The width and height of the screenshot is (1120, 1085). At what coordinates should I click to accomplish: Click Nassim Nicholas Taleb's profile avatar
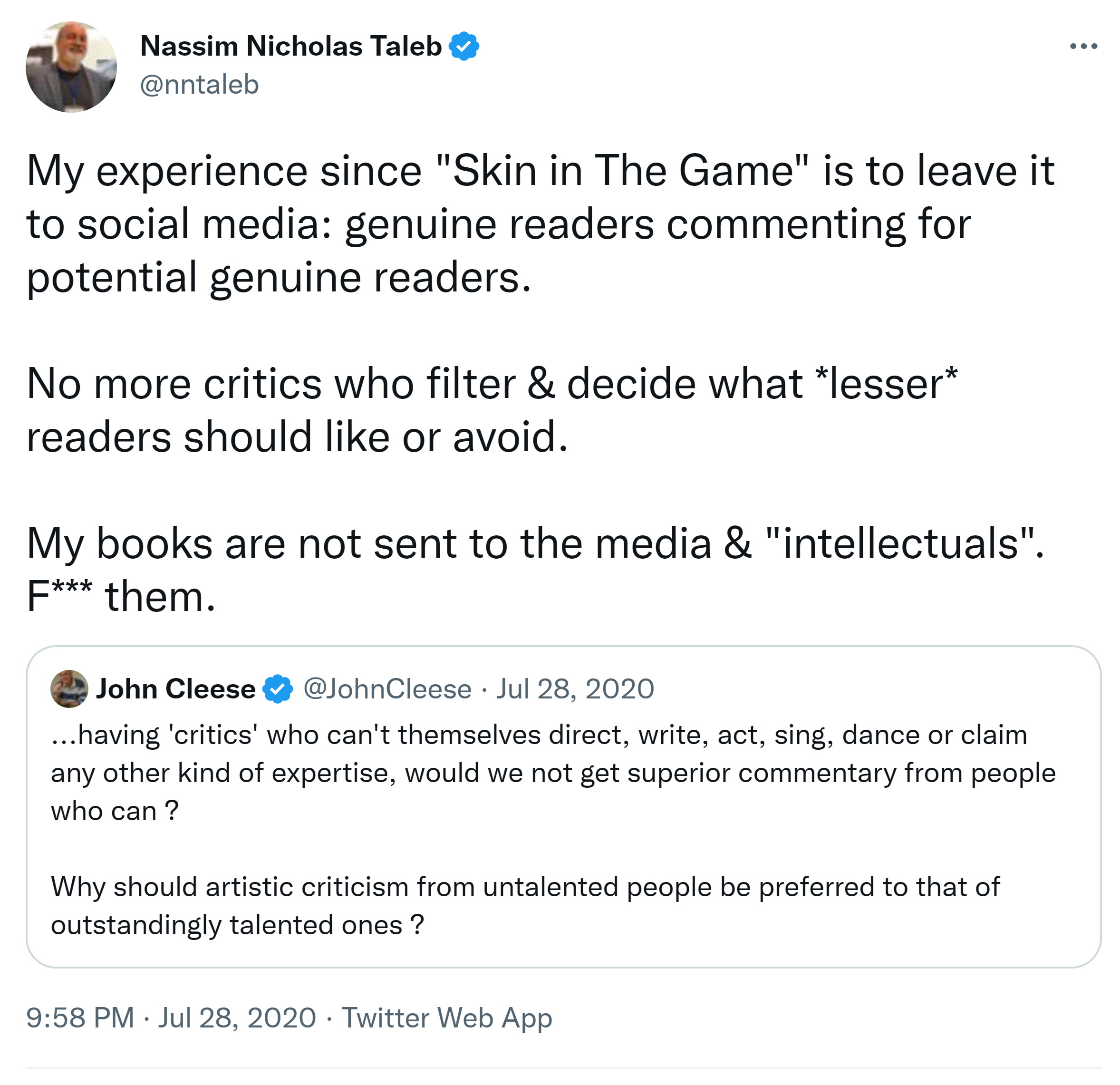71,67
